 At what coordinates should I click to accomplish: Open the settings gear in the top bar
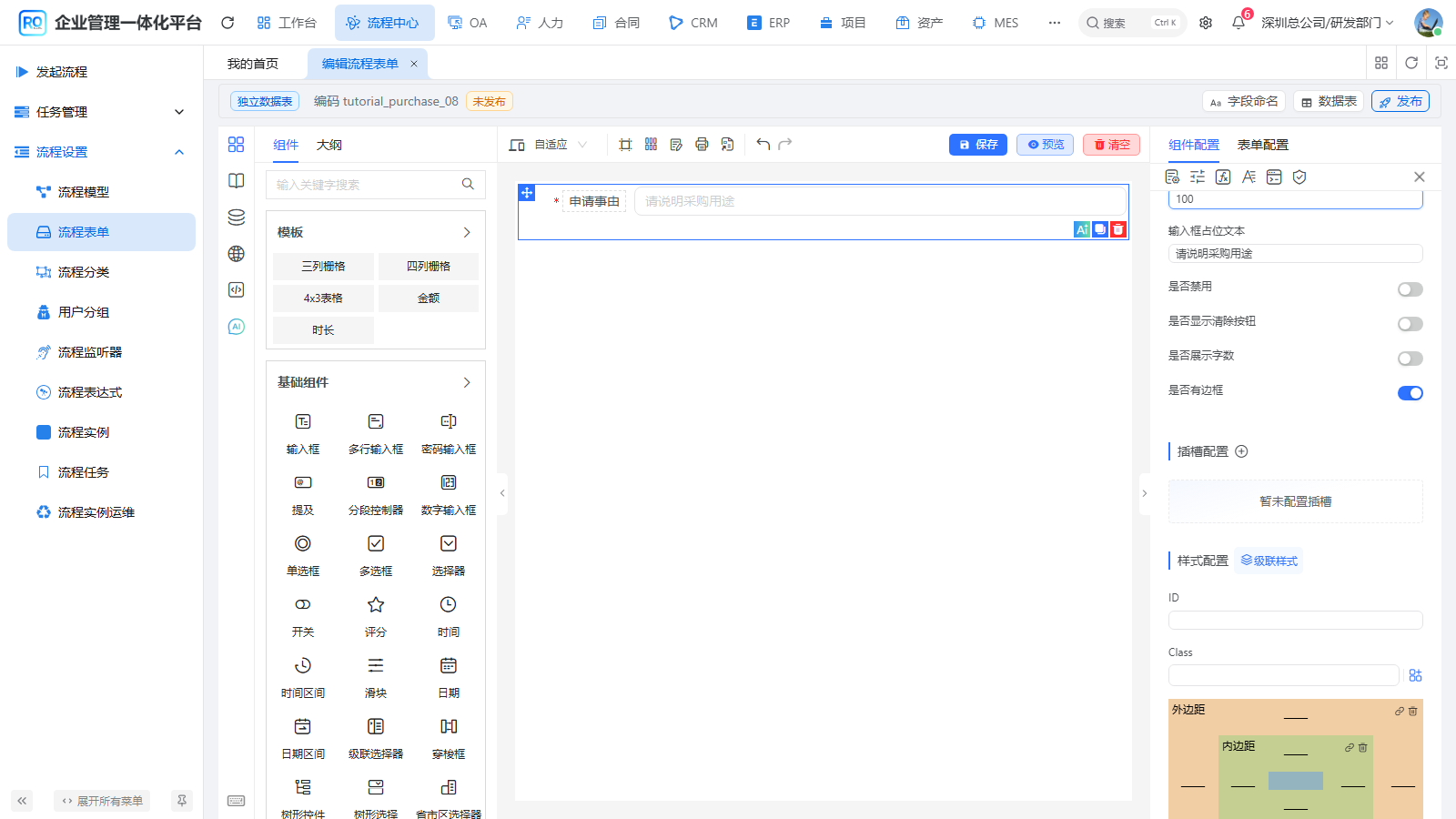(x=1206, y=23)
